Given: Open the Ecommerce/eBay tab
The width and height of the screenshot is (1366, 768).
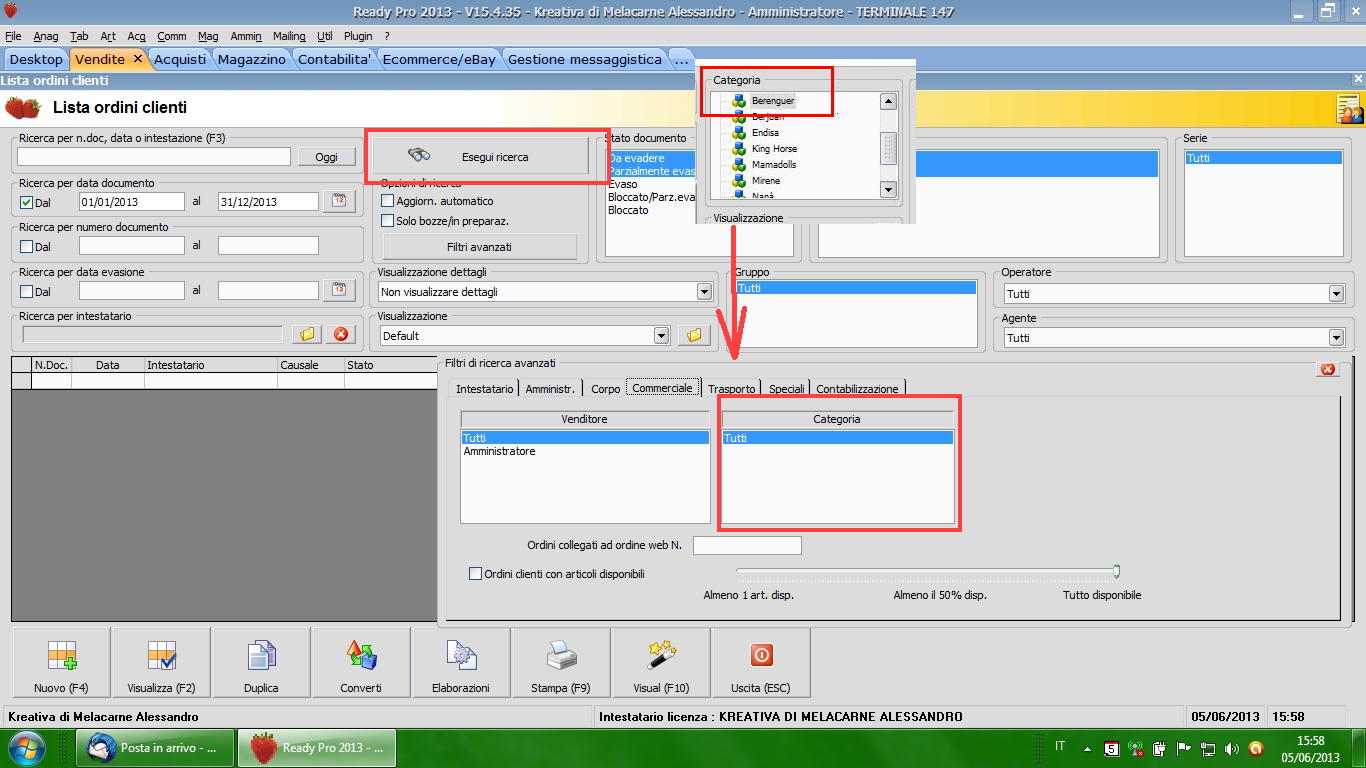Looking at the screenshot, I should (x=439, y=59).
